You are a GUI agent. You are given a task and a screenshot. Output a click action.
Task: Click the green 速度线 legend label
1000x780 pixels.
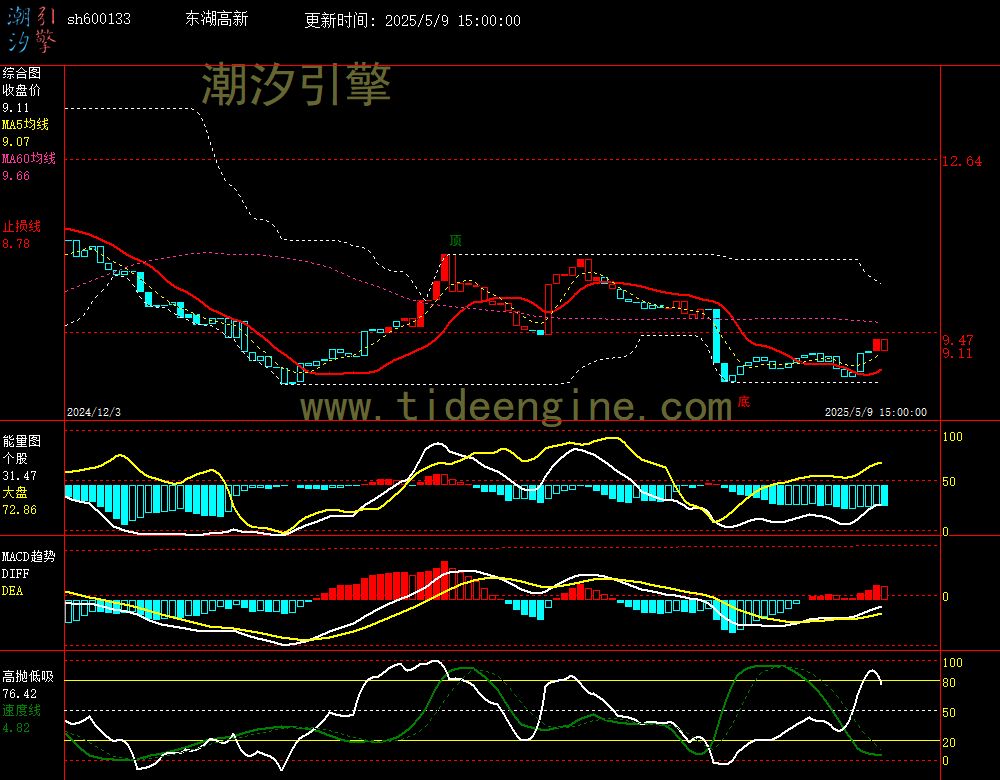click(21, 710)
